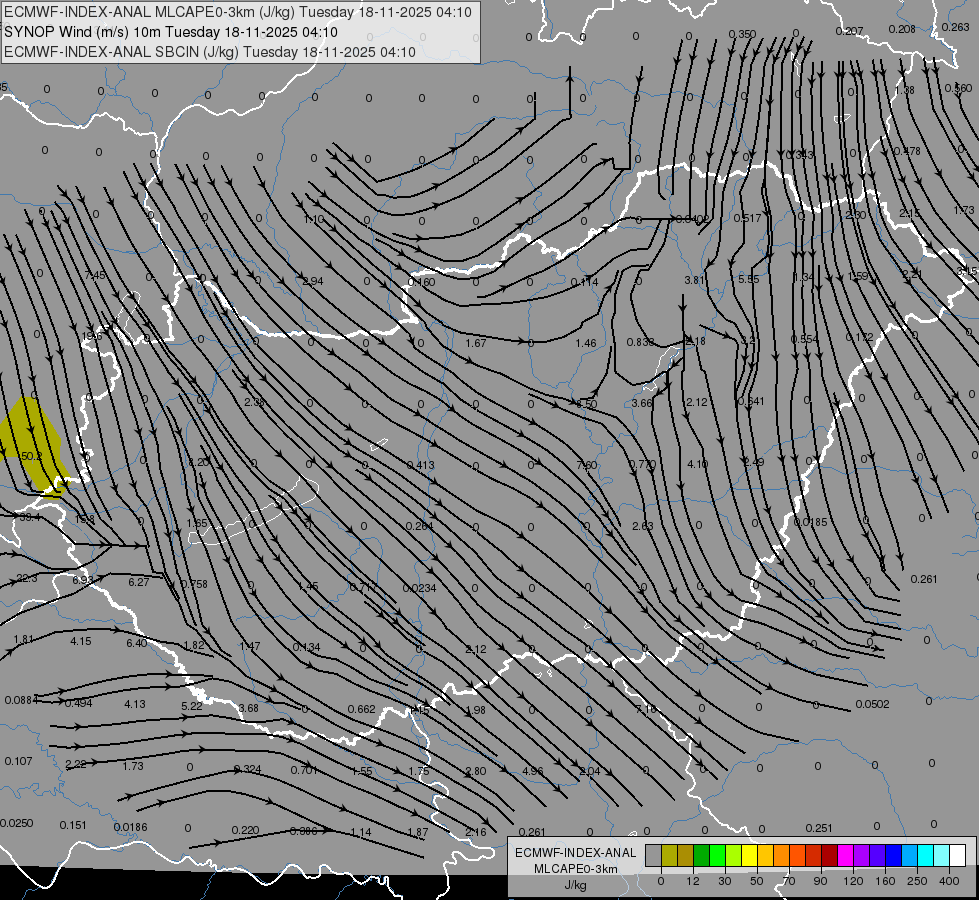The width and height of the screenshot is (979, 900).
Task: Click legend tick label '250'
Action: [x=917, y=881]
